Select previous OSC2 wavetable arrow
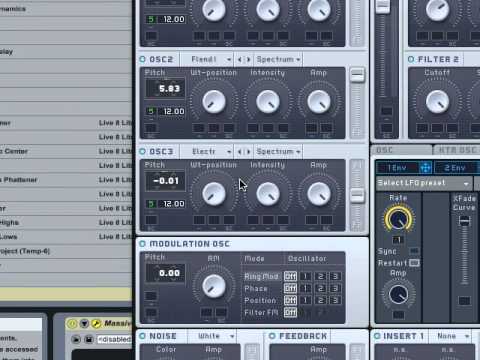480x360 pixels. point(240,59)
